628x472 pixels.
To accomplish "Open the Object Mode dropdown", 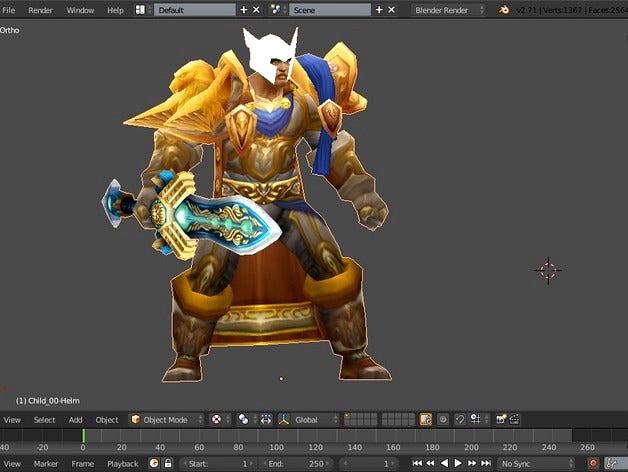I will (x=166, y=419).
